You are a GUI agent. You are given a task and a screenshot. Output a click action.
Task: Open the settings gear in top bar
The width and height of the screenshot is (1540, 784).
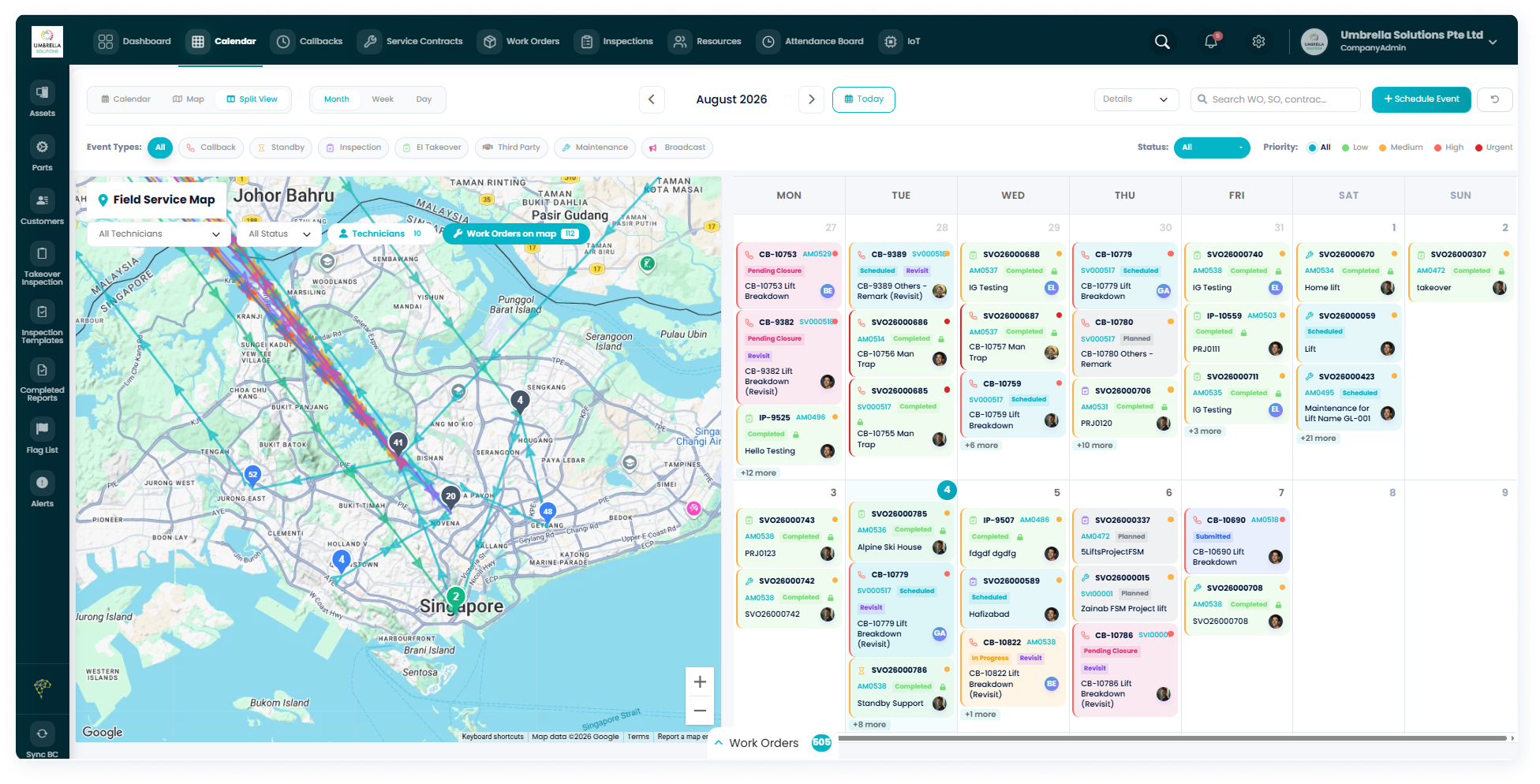tap(1259, 42)
